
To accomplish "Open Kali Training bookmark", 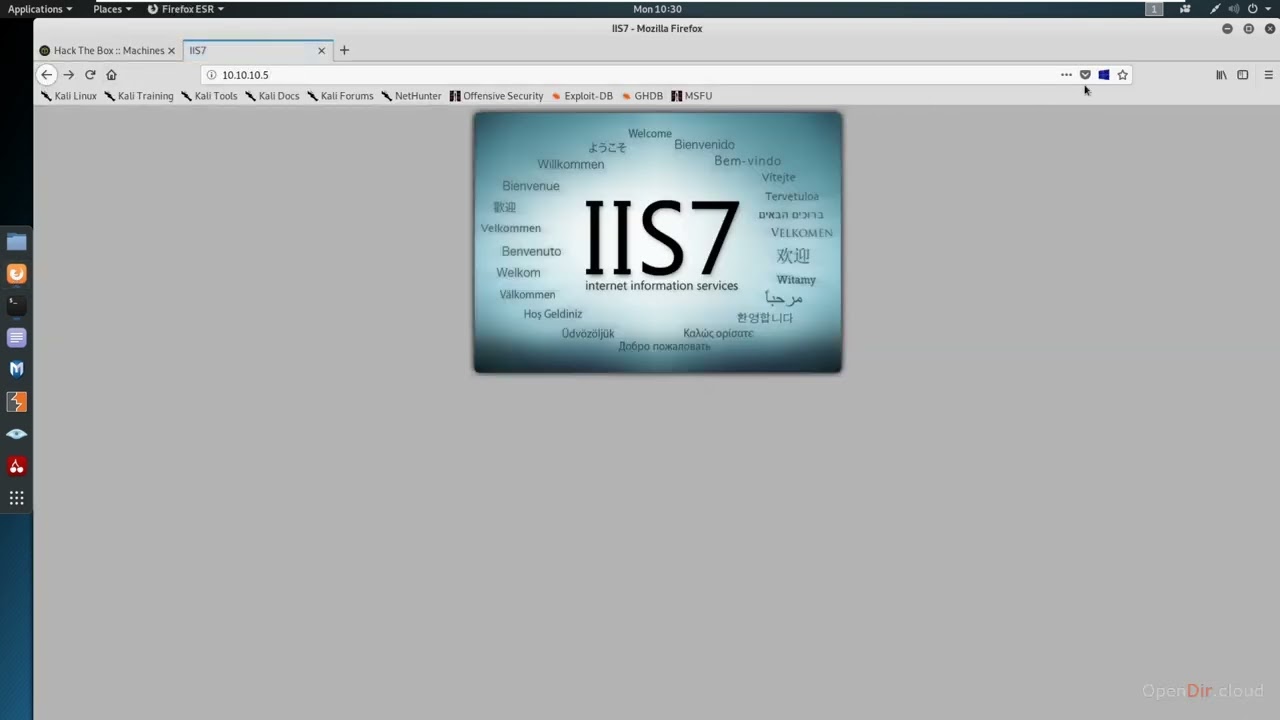I will click(x=138, y=96).
